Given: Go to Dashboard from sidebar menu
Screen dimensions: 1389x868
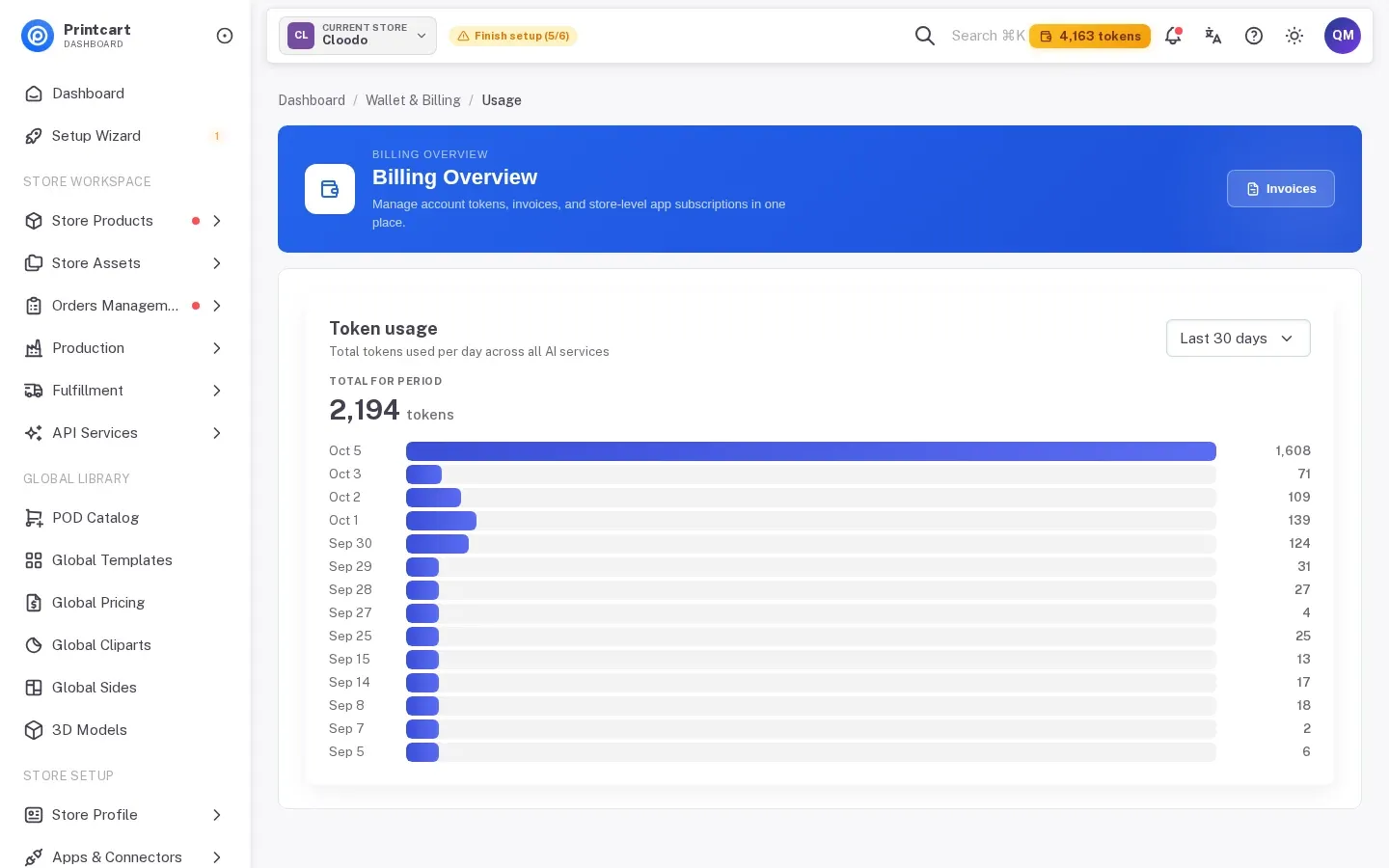Looking at the screenshot, I should click(x=125, y=94).
